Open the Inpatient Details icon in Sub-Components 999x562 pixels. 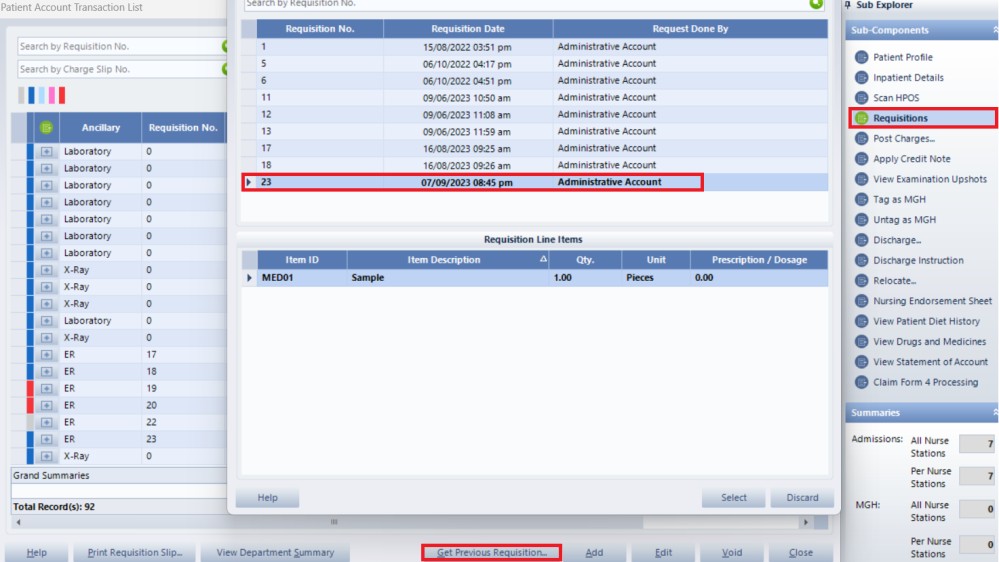861,77
